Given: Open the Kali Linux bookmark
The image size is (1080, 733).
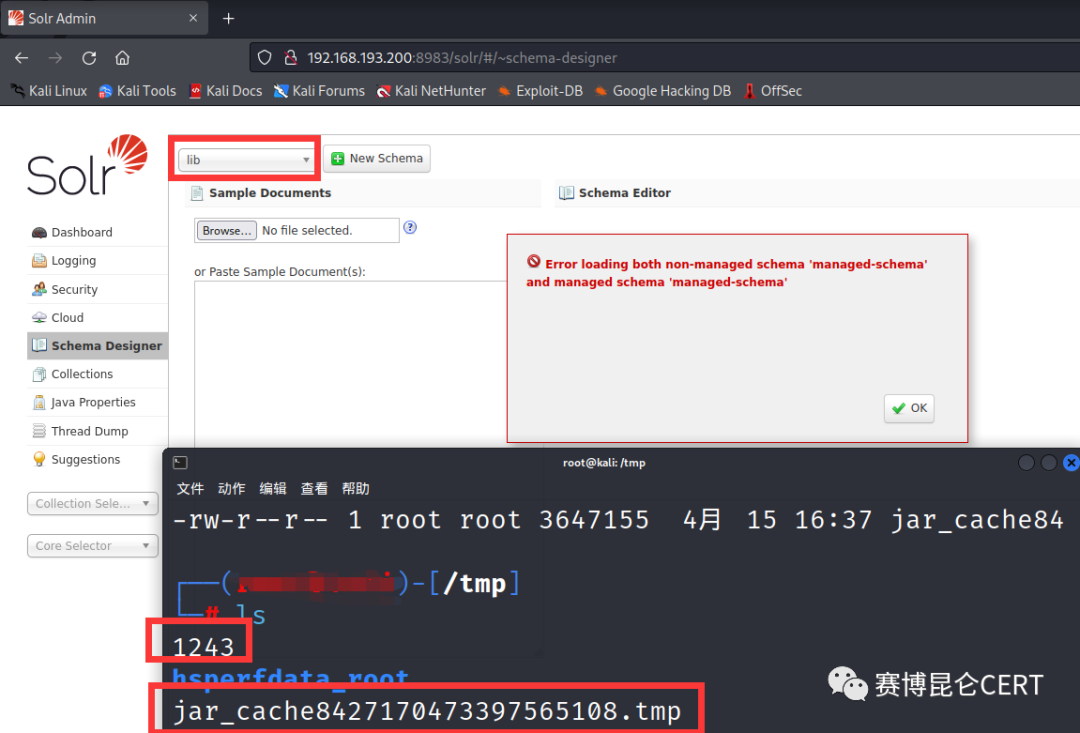Looking at the screenshot, I should [48, 91].
